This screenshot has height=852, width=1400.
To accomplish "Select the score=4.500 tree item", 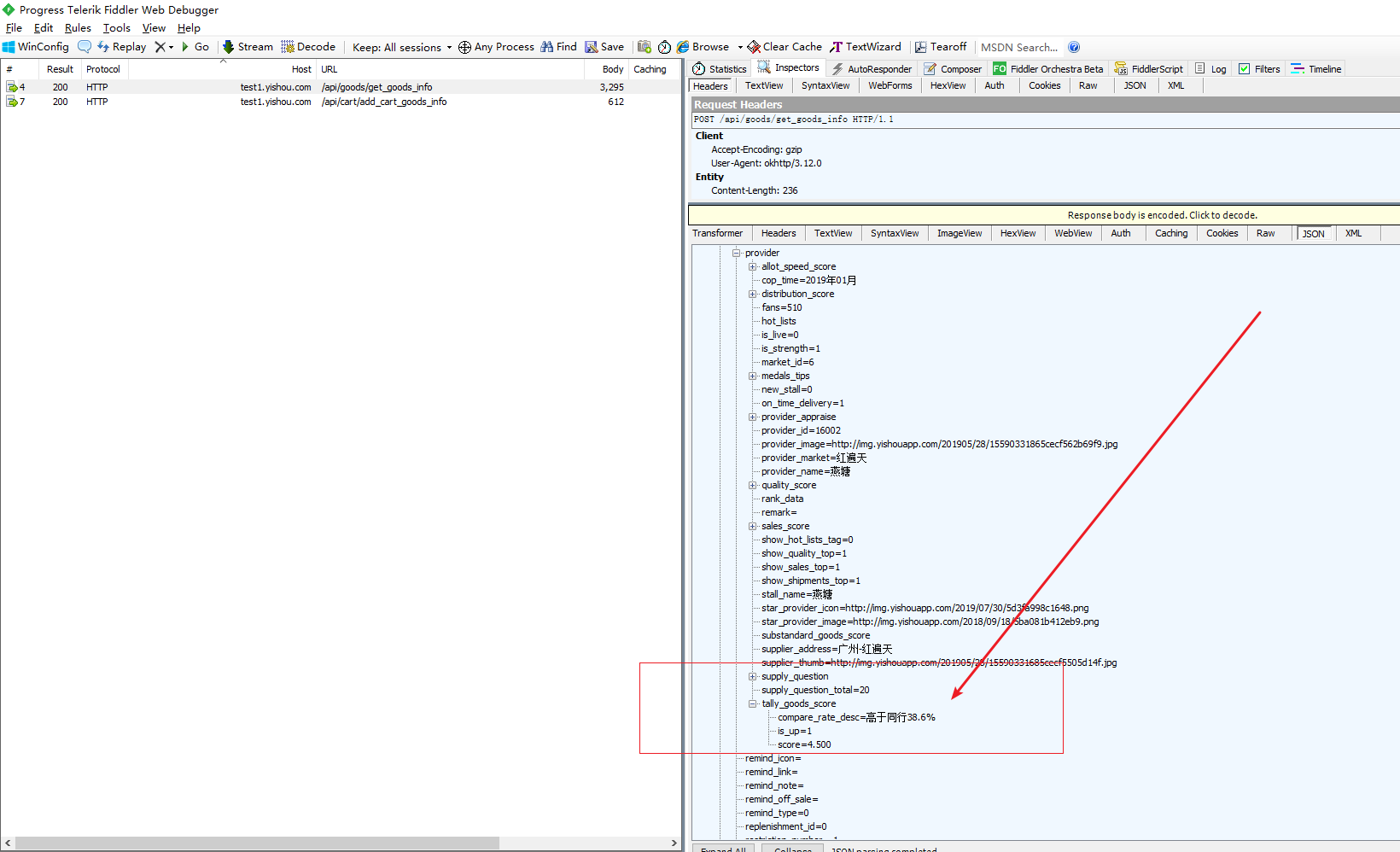I will click(804, 744).
